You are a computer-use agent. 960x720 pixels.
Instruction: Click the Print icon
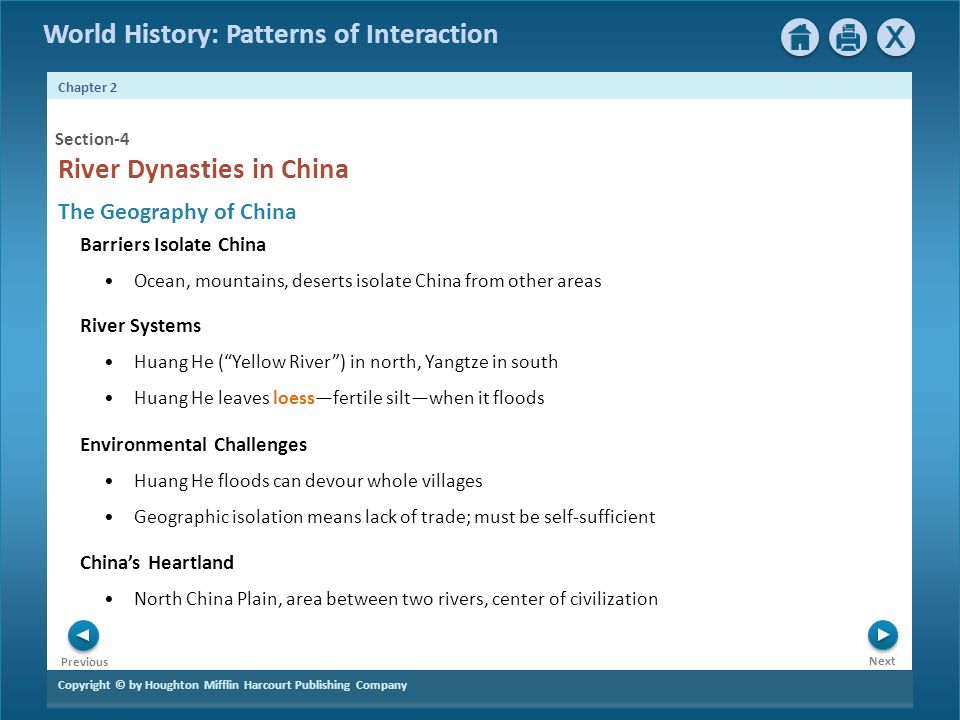coord(847,37)
